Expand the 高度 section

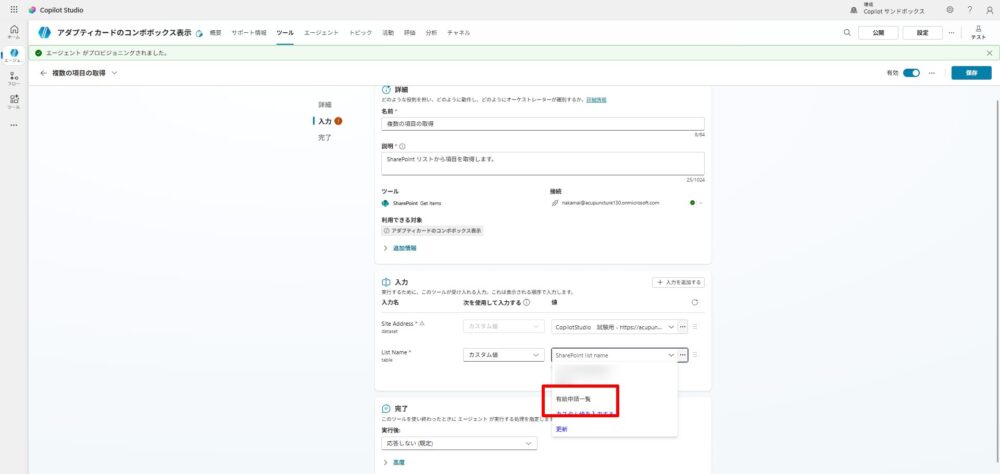point(400,462)
